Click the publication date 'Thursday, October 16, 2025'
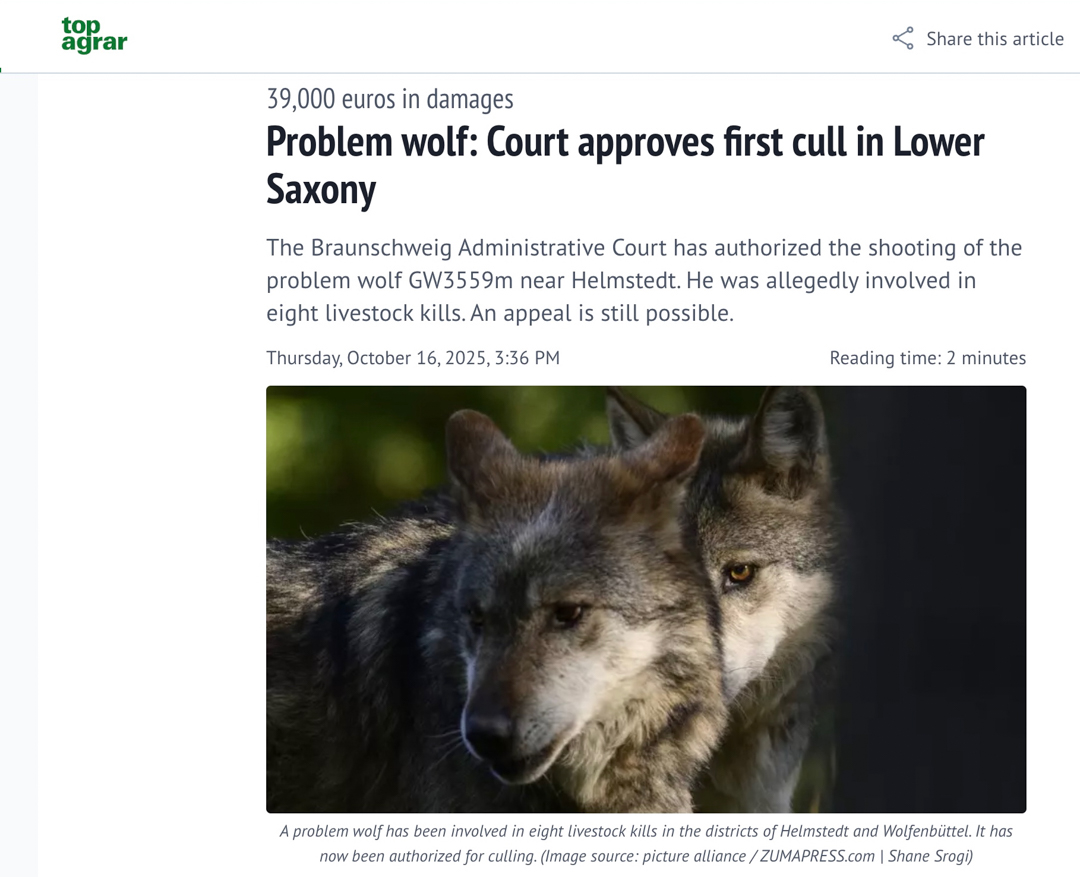This screenshot has height=877, width=1080. click(x=377, y=358)
